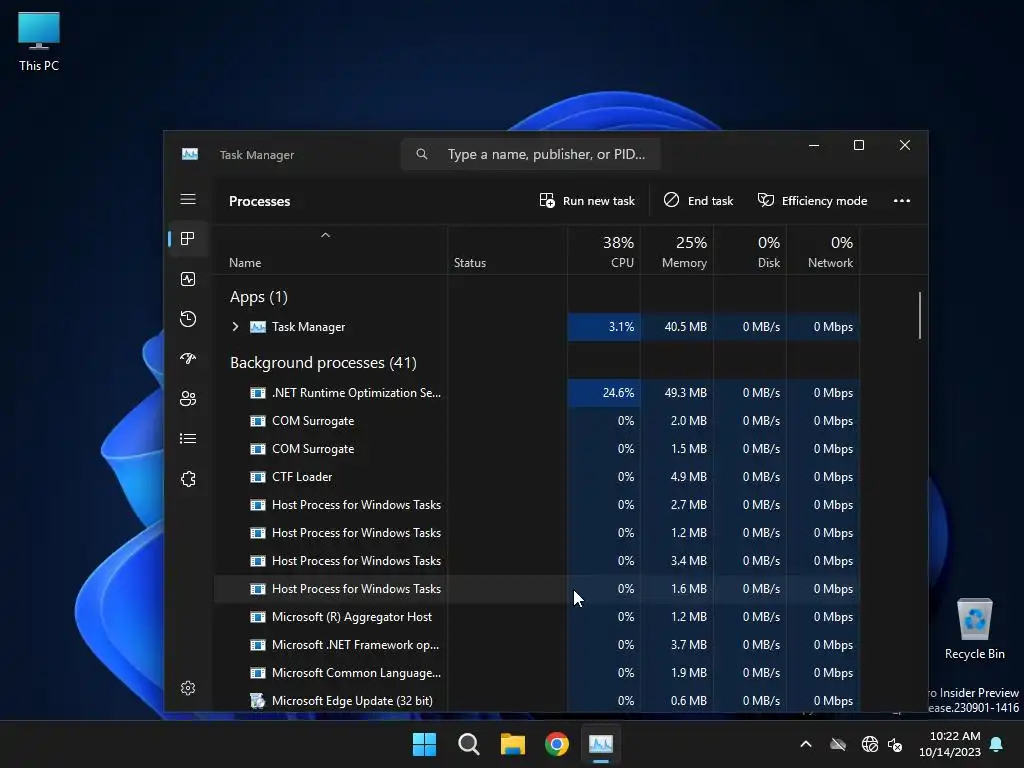
Task: Launch Google Chrome from the taskbar
Action: click(x=556, y=744)
